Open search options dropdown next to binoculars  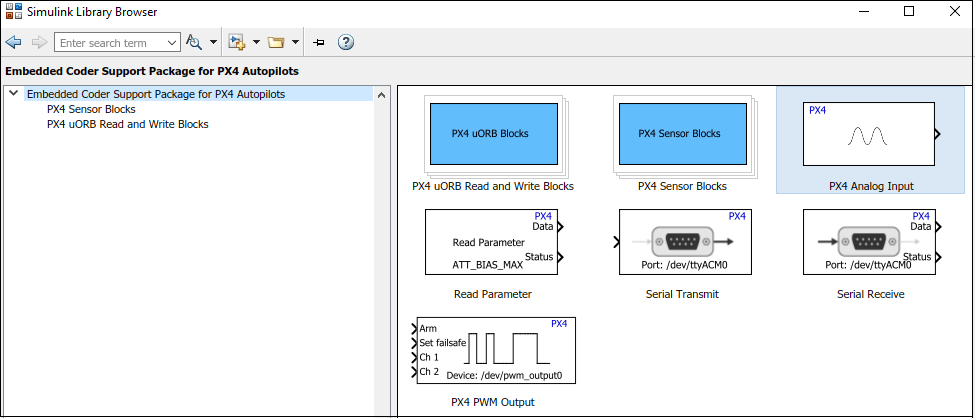(x=213, y=42)
